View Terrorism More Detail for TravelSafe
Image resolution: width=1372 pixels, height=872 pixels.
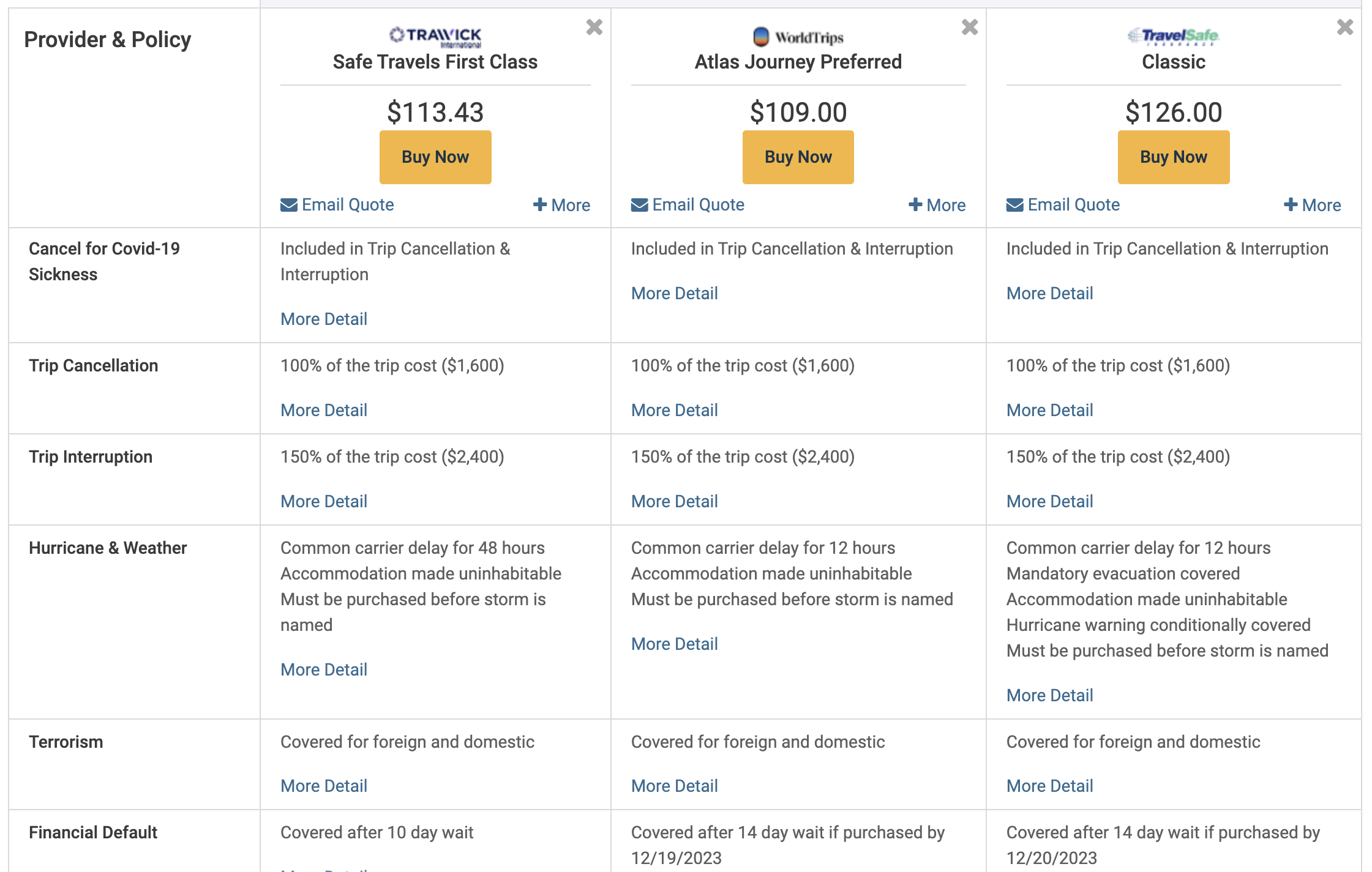point(1050,786)
